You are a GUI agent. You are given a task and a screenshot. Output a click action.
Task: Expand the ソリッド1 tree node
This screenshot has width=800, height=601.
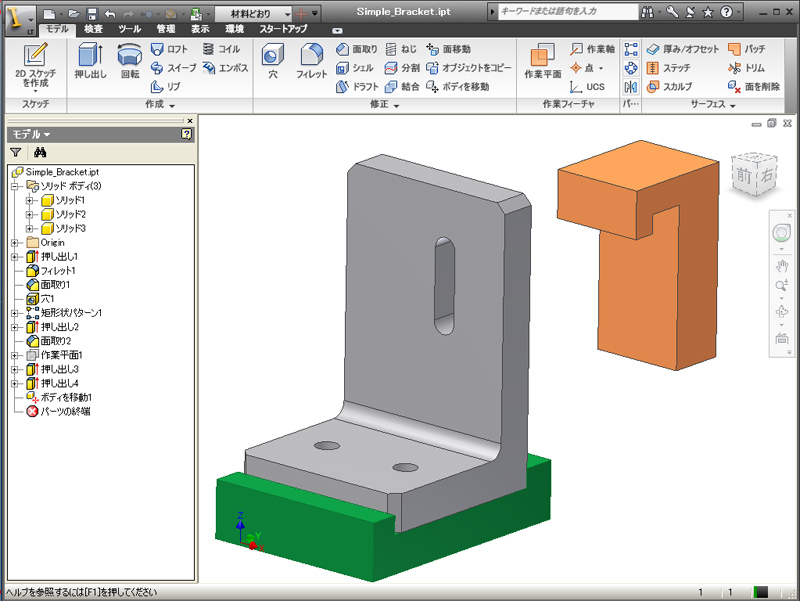(30, 201)
